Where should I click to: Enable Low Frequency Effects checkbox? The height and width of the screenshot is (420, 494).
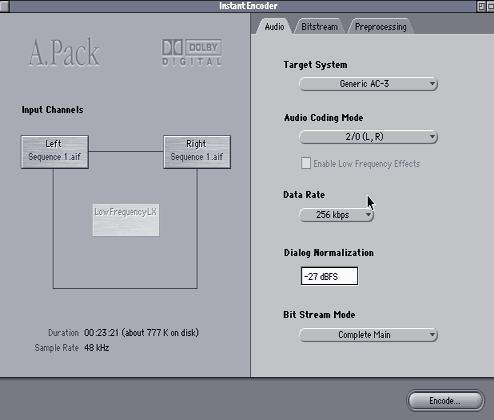pos(306,163)
